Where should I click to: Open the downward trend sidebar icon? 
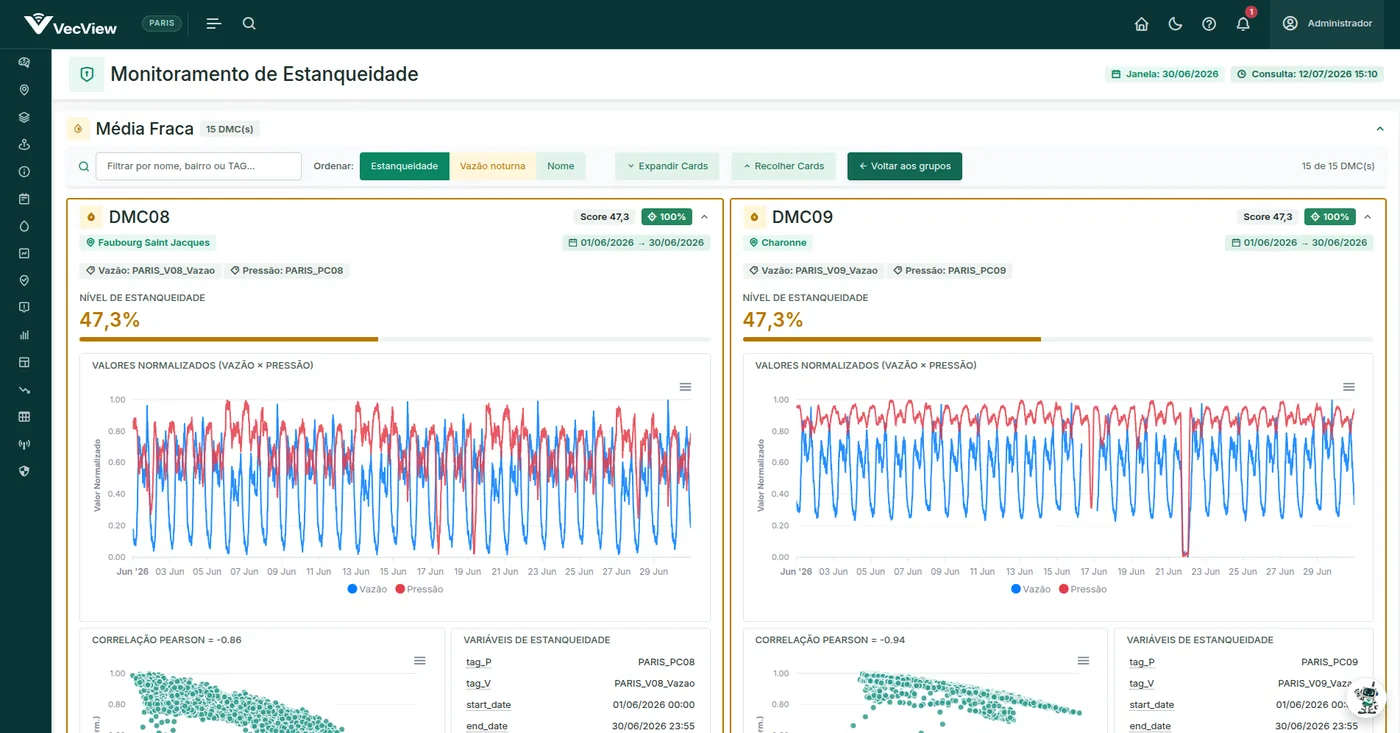[25, 390]
